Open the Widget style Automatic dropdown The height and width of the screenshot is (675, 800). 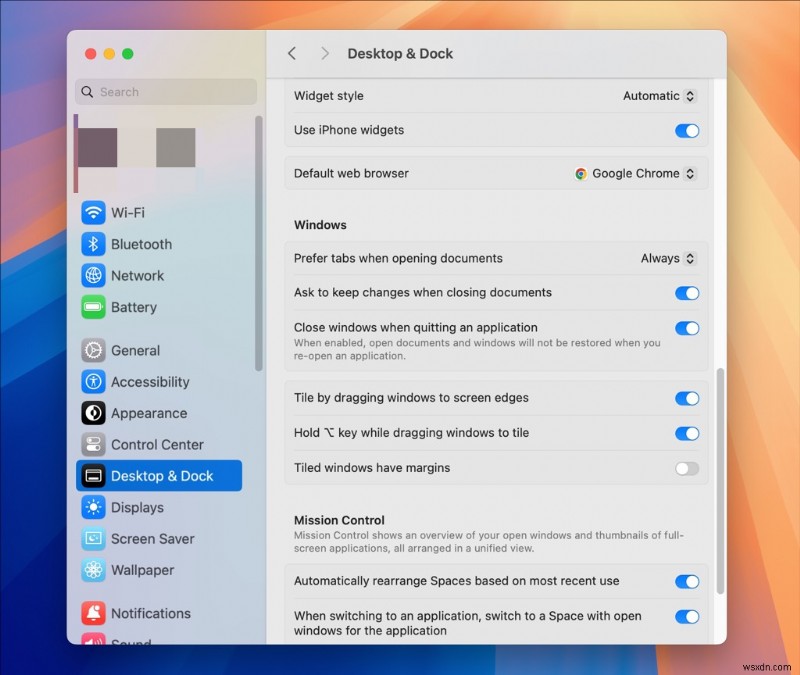click(x=659, y=96)
